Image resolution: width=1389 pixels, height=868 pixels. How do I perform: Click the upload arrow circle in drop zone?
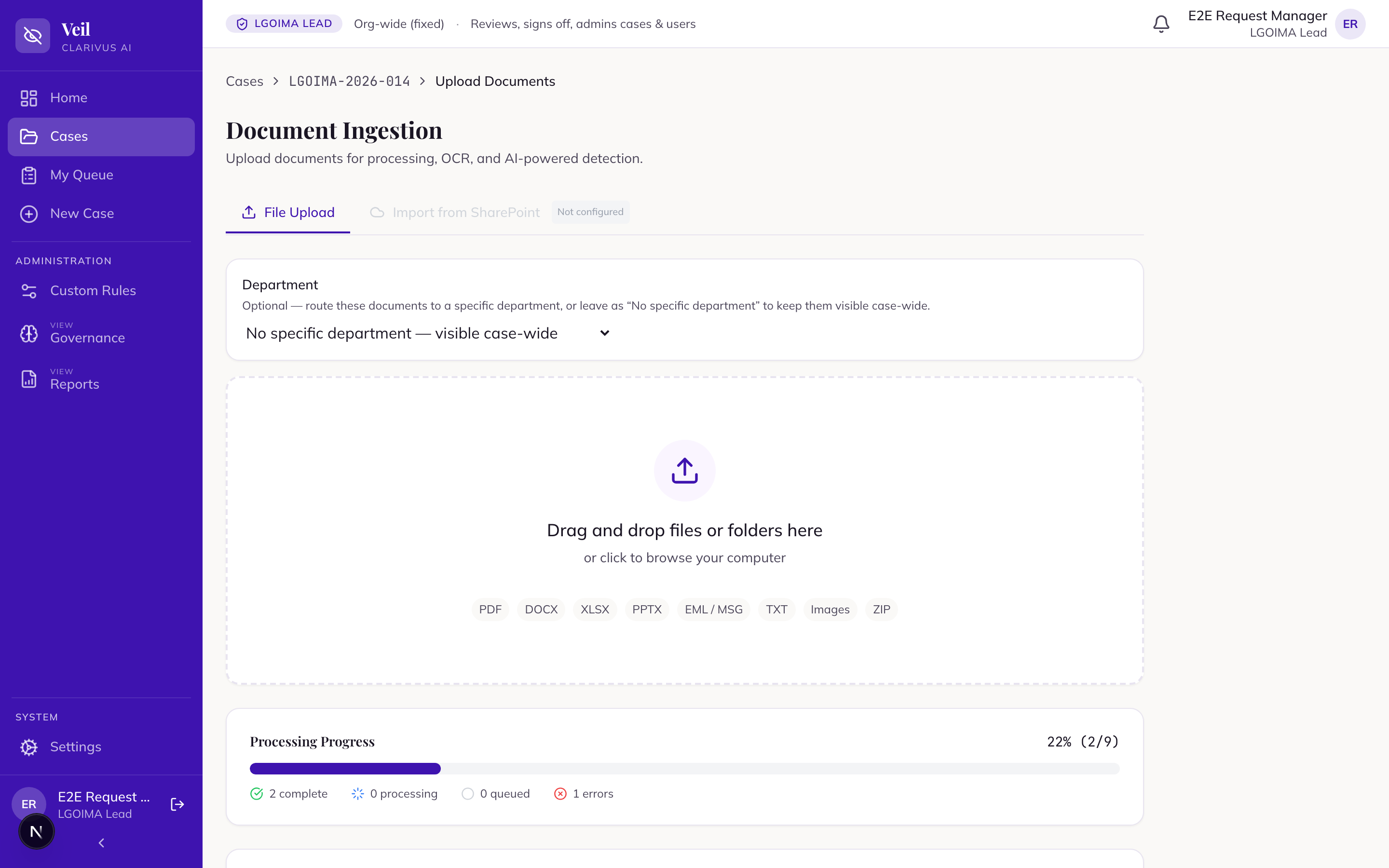click(684, 471)
